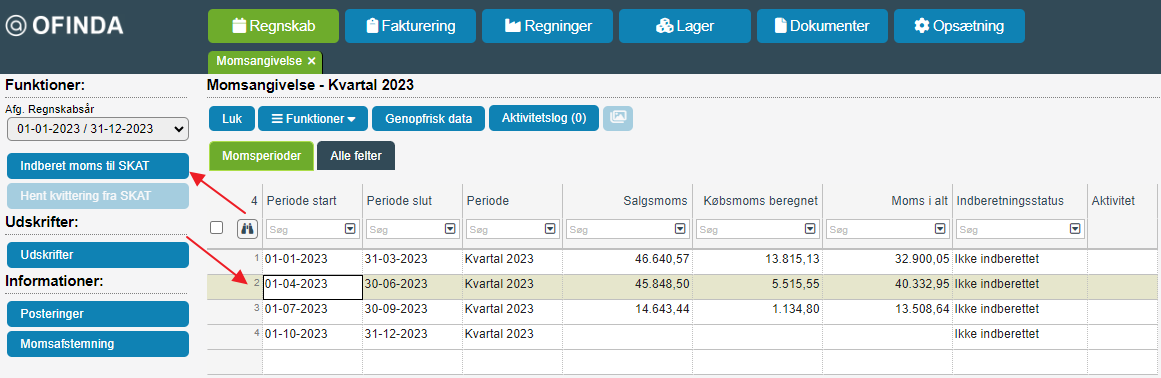Close the Momsangivelse tab with X

[x=312, y=61]
